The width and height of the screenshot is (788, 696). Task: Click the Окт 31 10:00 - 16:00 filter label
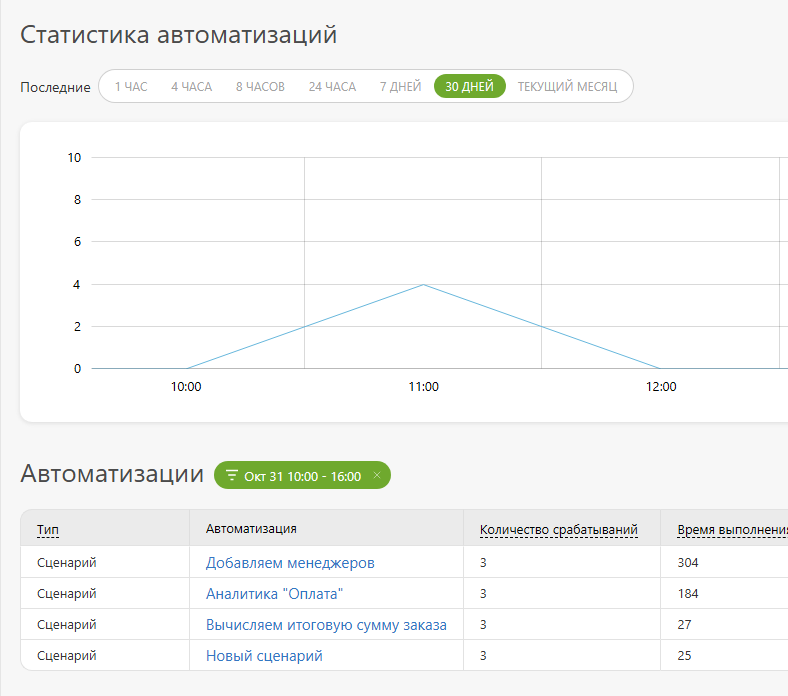303,476
